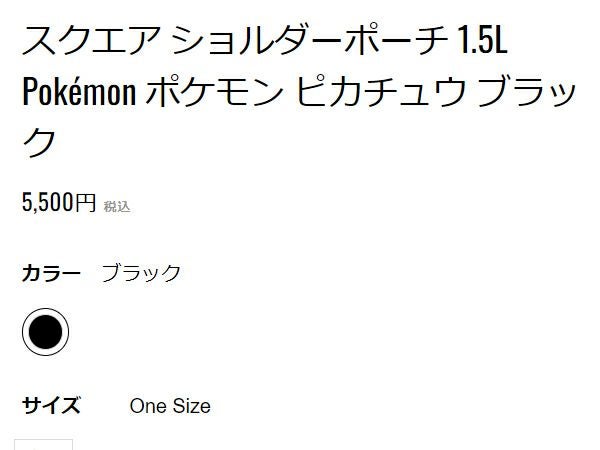
Task: Select the black color swatch circle
Action: pyautogui.click(x=45, y=332)
